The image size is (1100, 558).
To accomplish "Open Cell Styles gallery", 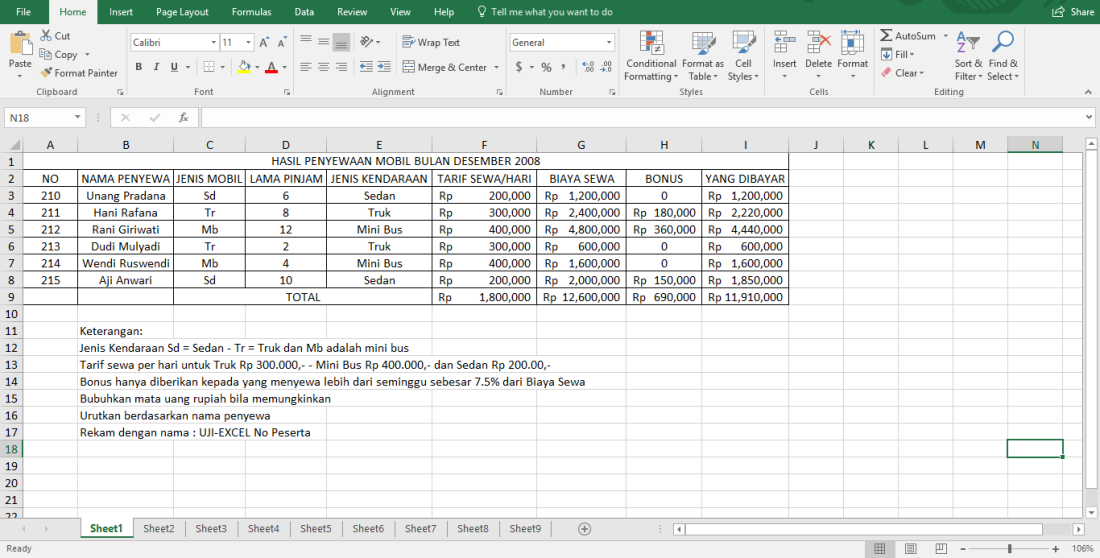I will point(743,56).
